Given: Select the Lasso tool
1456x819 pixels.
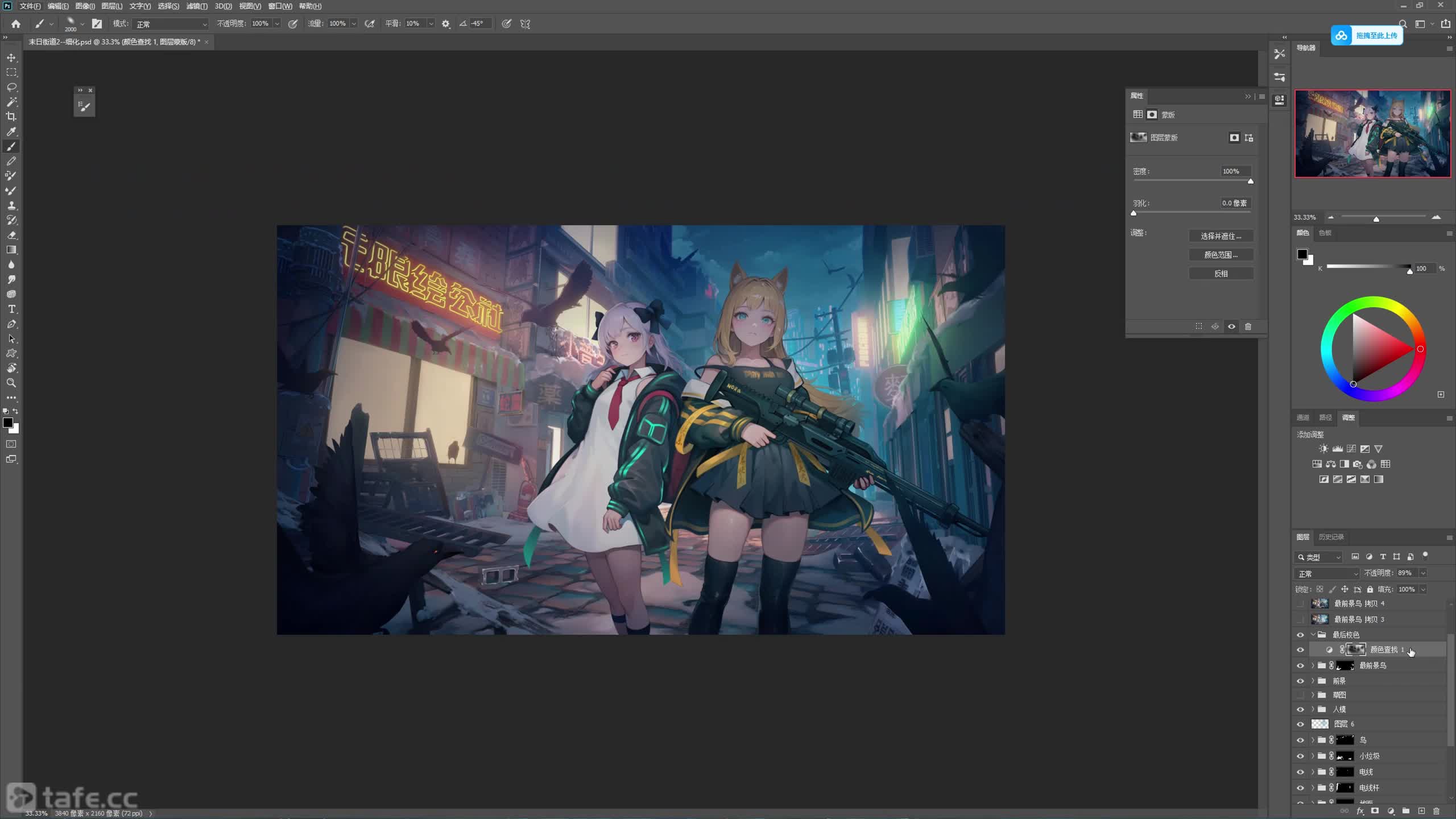Looking at the screenshot, I should pos(11,87).
